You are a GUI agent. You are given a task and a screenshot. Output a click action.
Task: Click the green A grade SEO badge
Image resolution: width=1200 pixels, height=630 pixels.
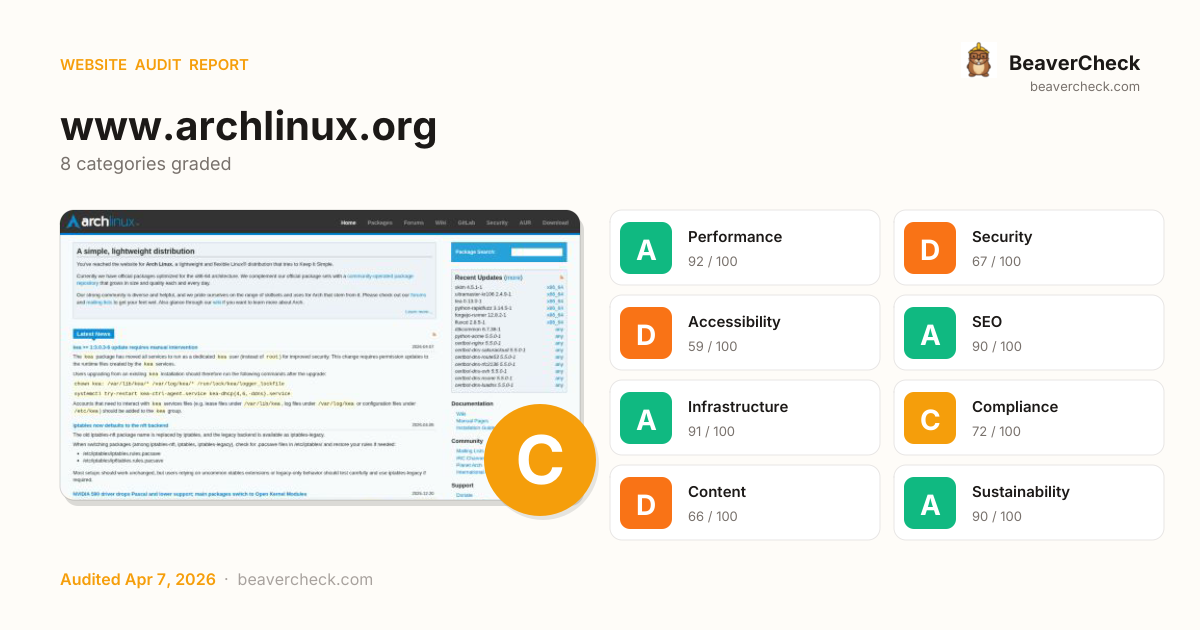[x=930, y=333]
